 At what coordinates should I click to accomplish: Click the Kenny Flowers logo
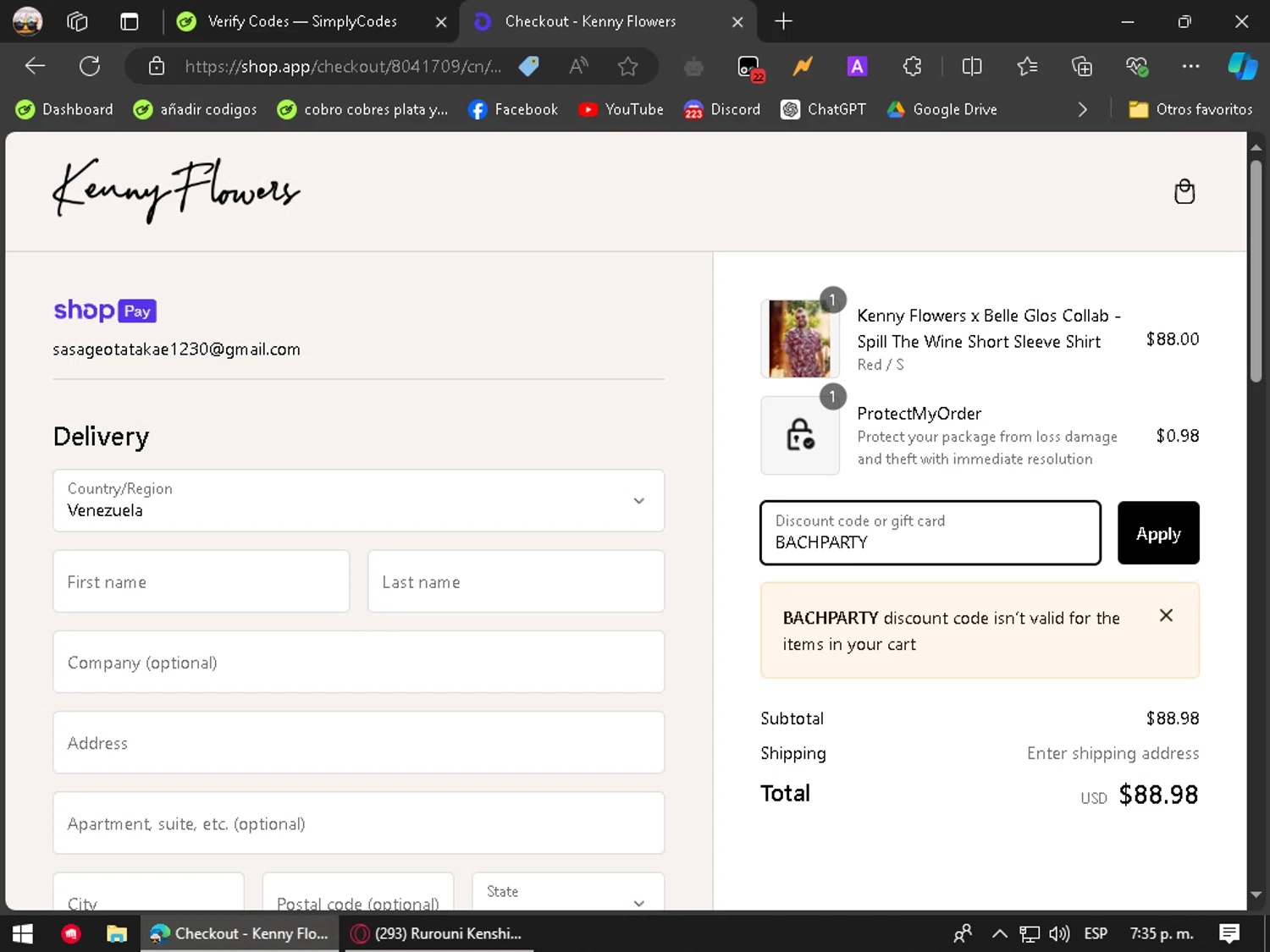point(176,190)
